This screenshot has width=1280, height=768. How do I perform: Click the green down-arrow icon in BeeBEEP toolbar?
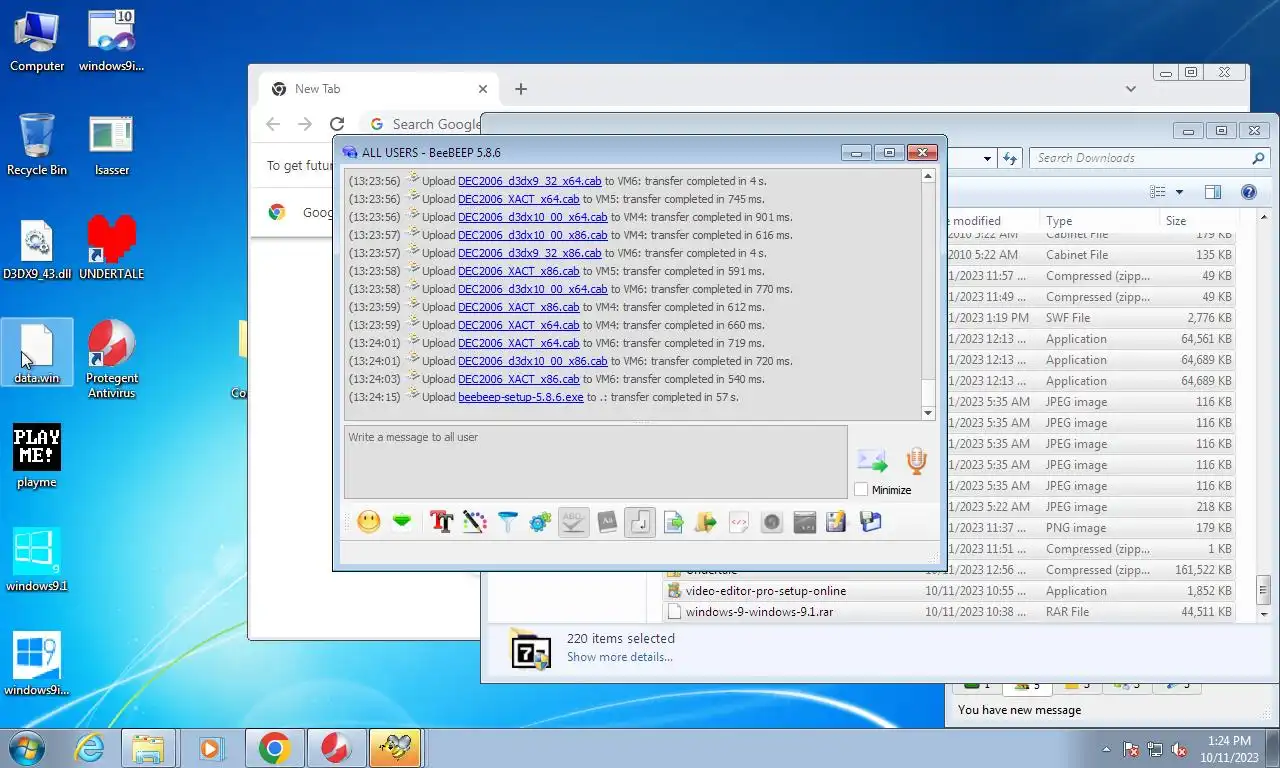tap(402, 521)
